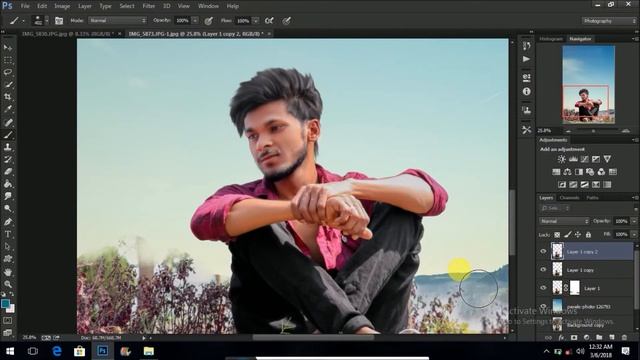Open the Flow slider arrow
Image resolution: width=640 pixels, height=360 pixels.
click(256, 20)
